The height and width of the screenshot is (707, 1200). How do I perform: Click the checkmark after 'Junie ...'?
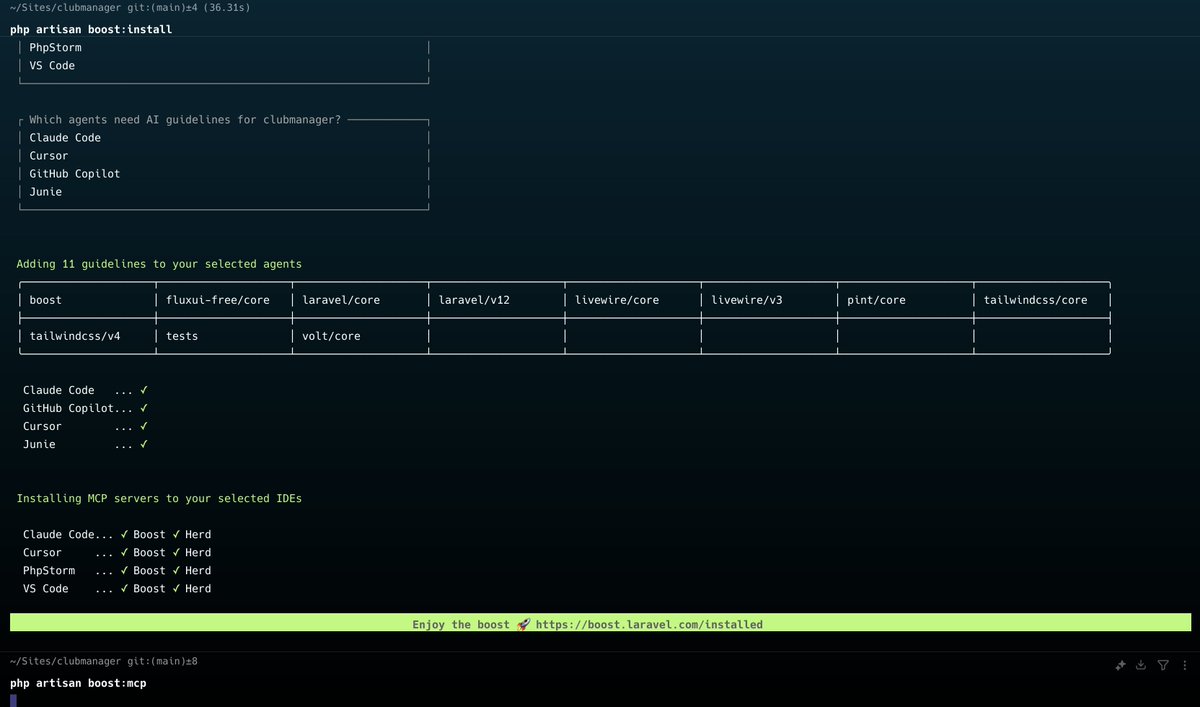[x=144, y=444]
